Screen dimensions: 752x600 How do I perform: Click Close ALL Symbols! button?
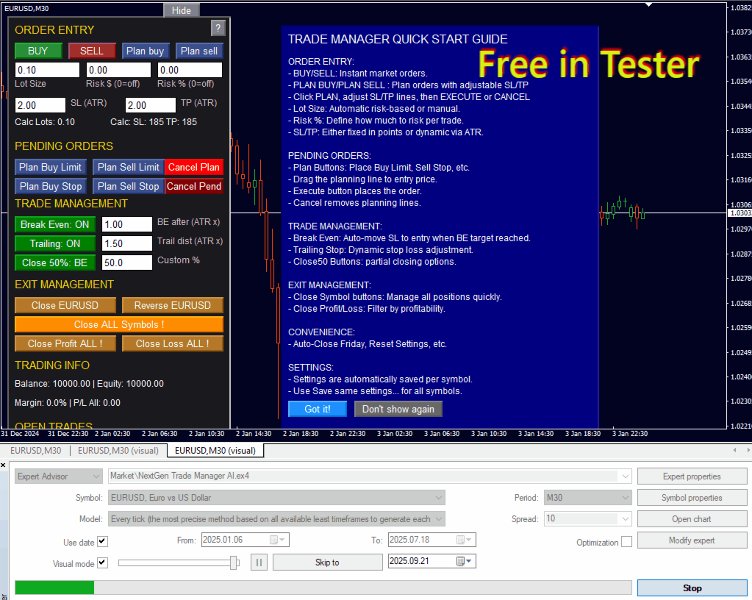coord(119,324)
